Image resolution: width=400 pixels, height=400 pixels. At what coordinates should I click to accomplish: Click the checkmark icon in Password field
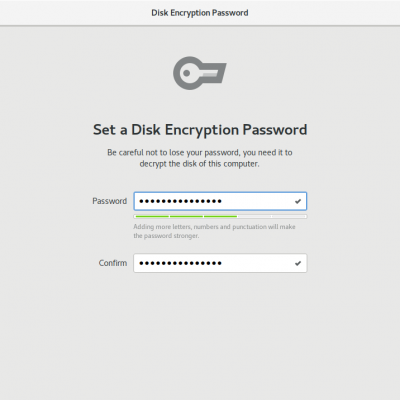(x=298, y=201)
